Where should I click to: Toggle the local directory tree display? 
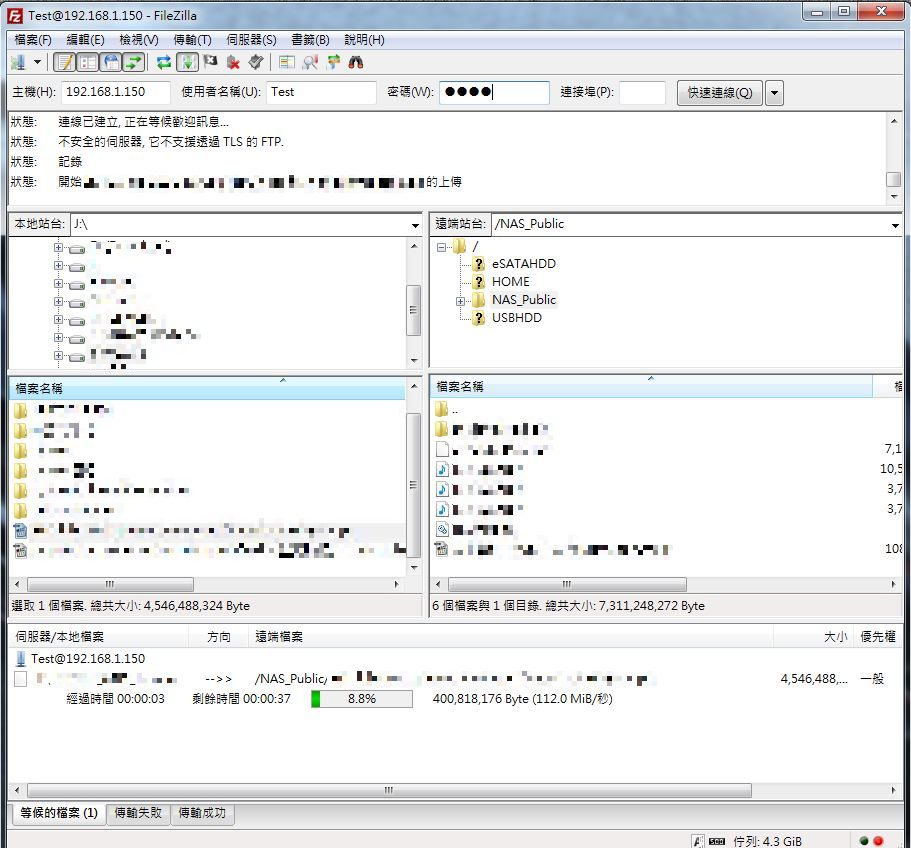point(88,62)
